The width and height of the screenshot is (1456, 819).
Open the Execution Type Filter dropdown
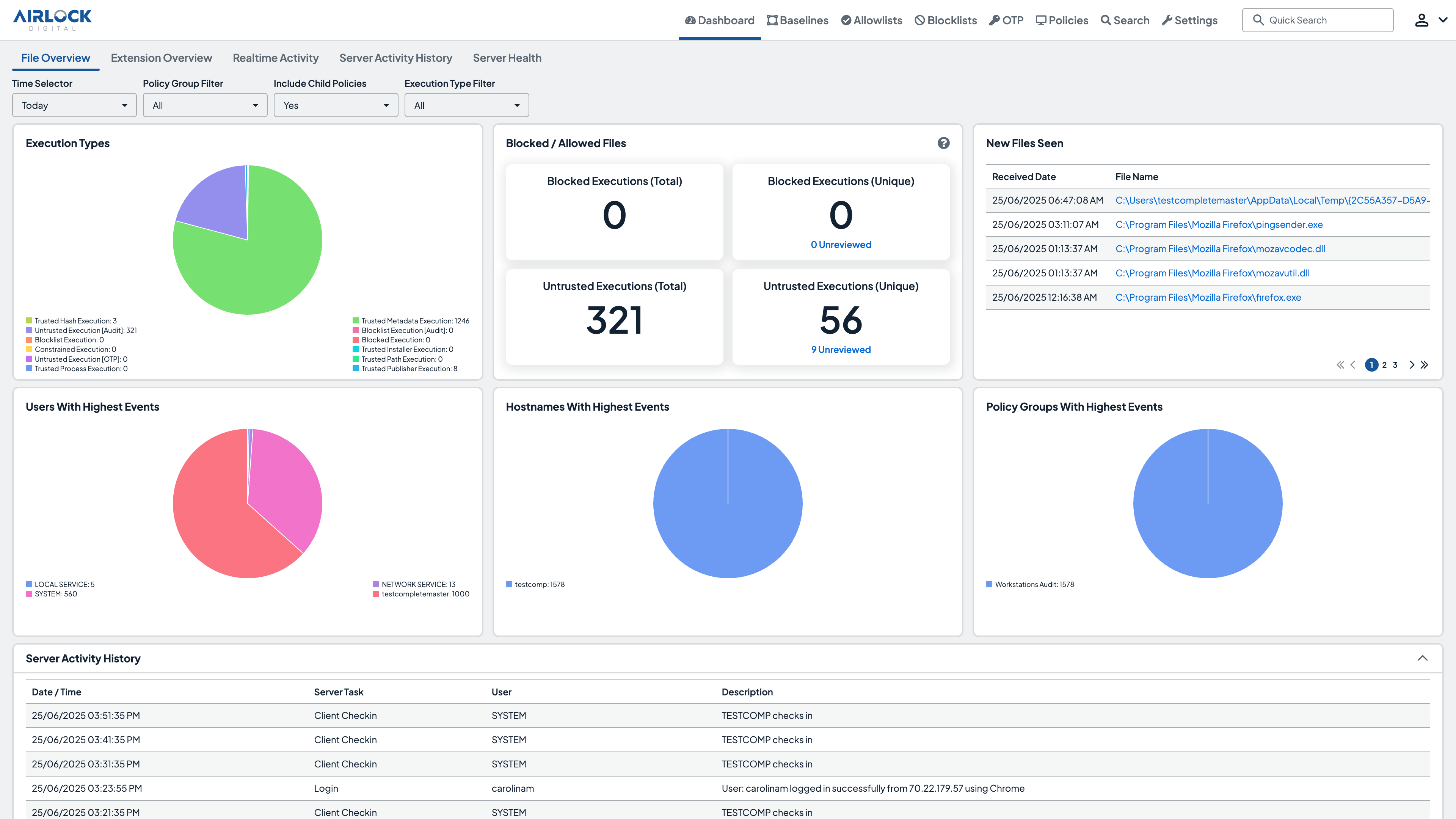tap(466, 105)
